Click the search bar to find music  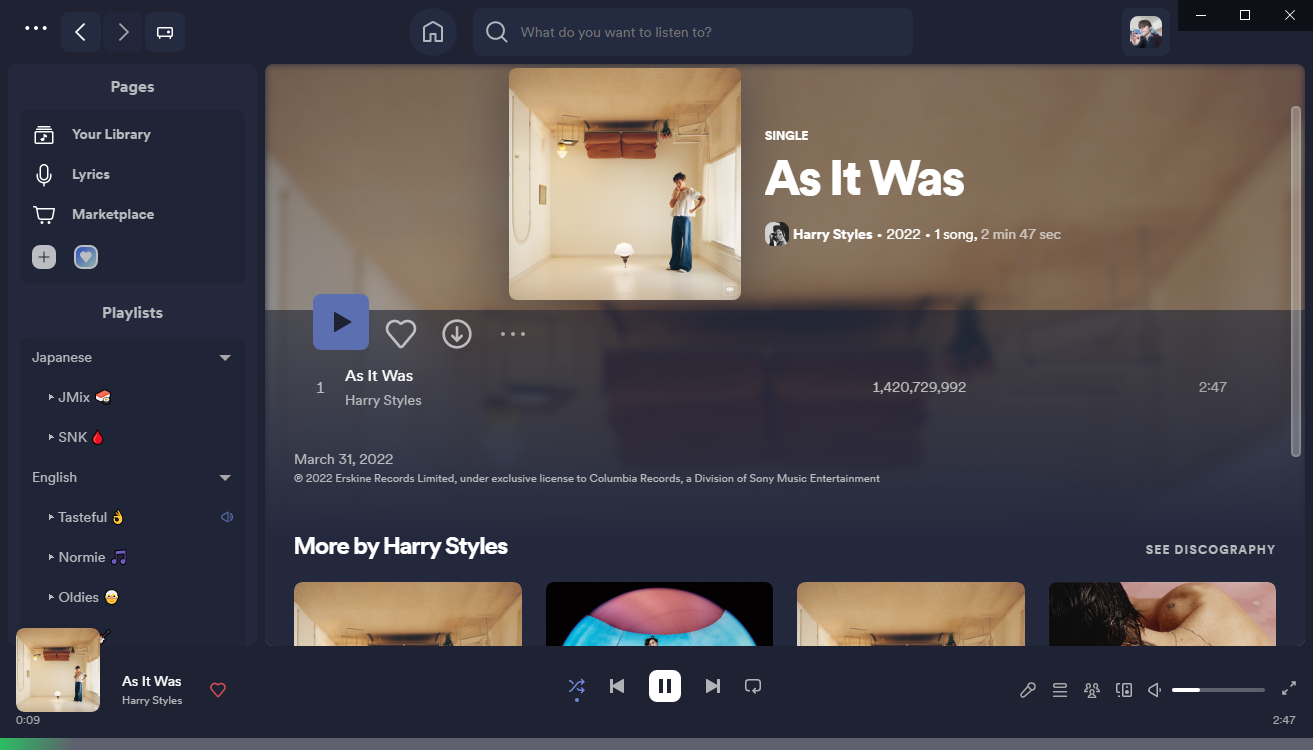click(693, 32)
